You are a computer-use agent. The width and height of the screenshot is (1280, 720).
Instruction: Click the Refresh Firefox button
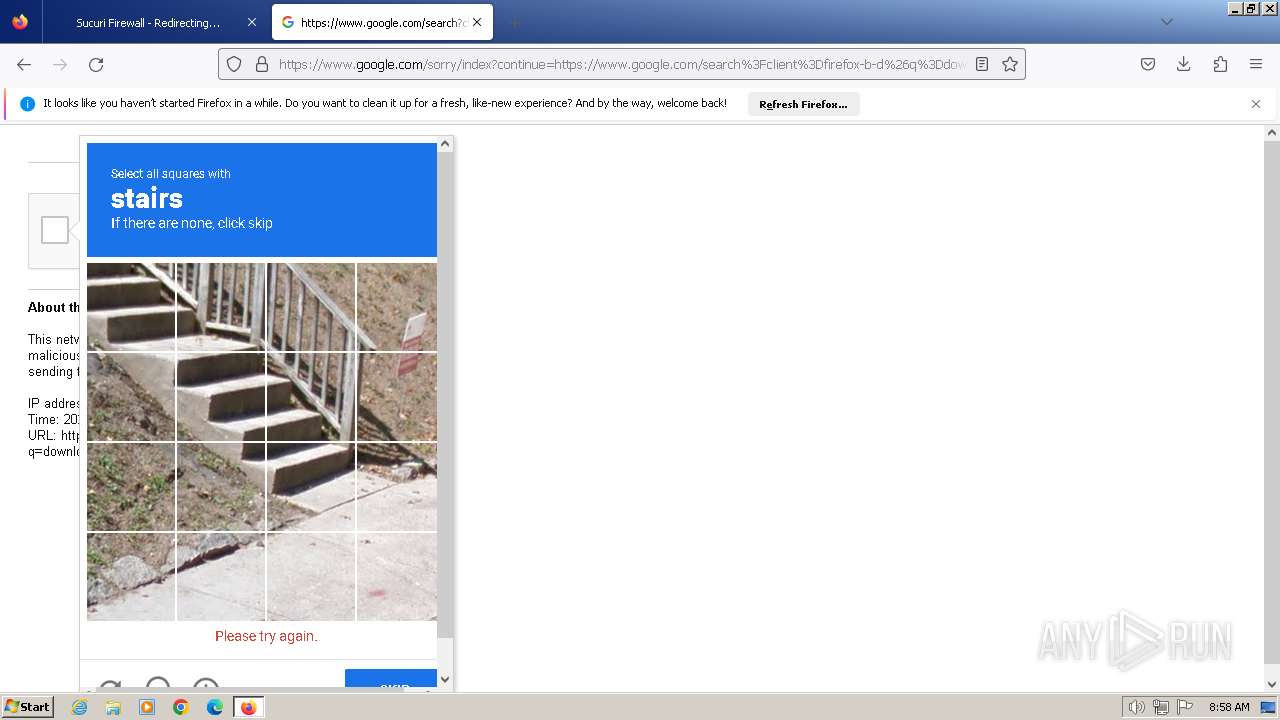803,104
